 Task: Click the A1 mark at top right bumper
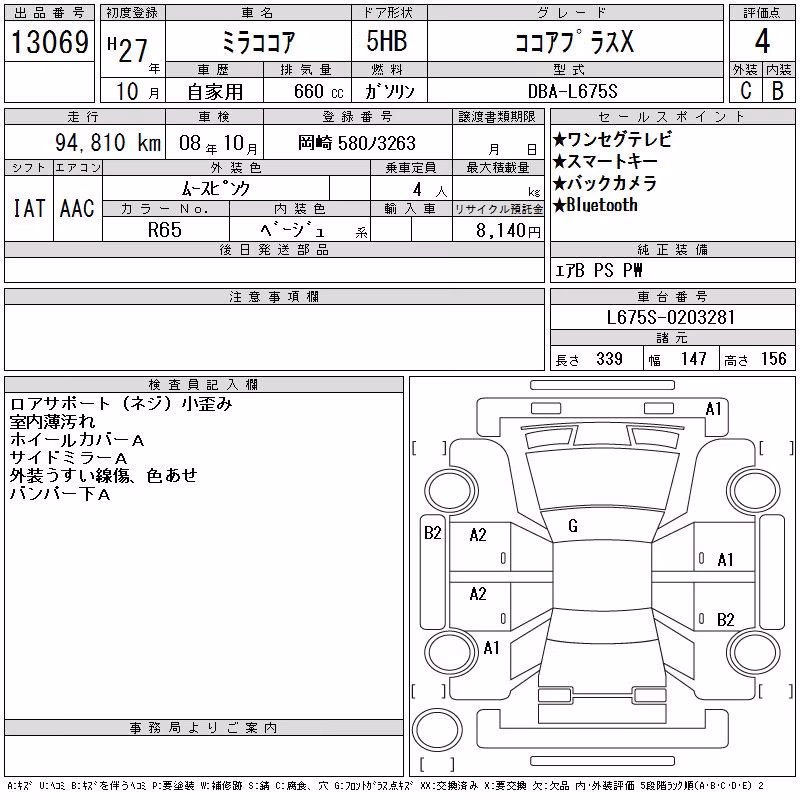pos(713,409)
